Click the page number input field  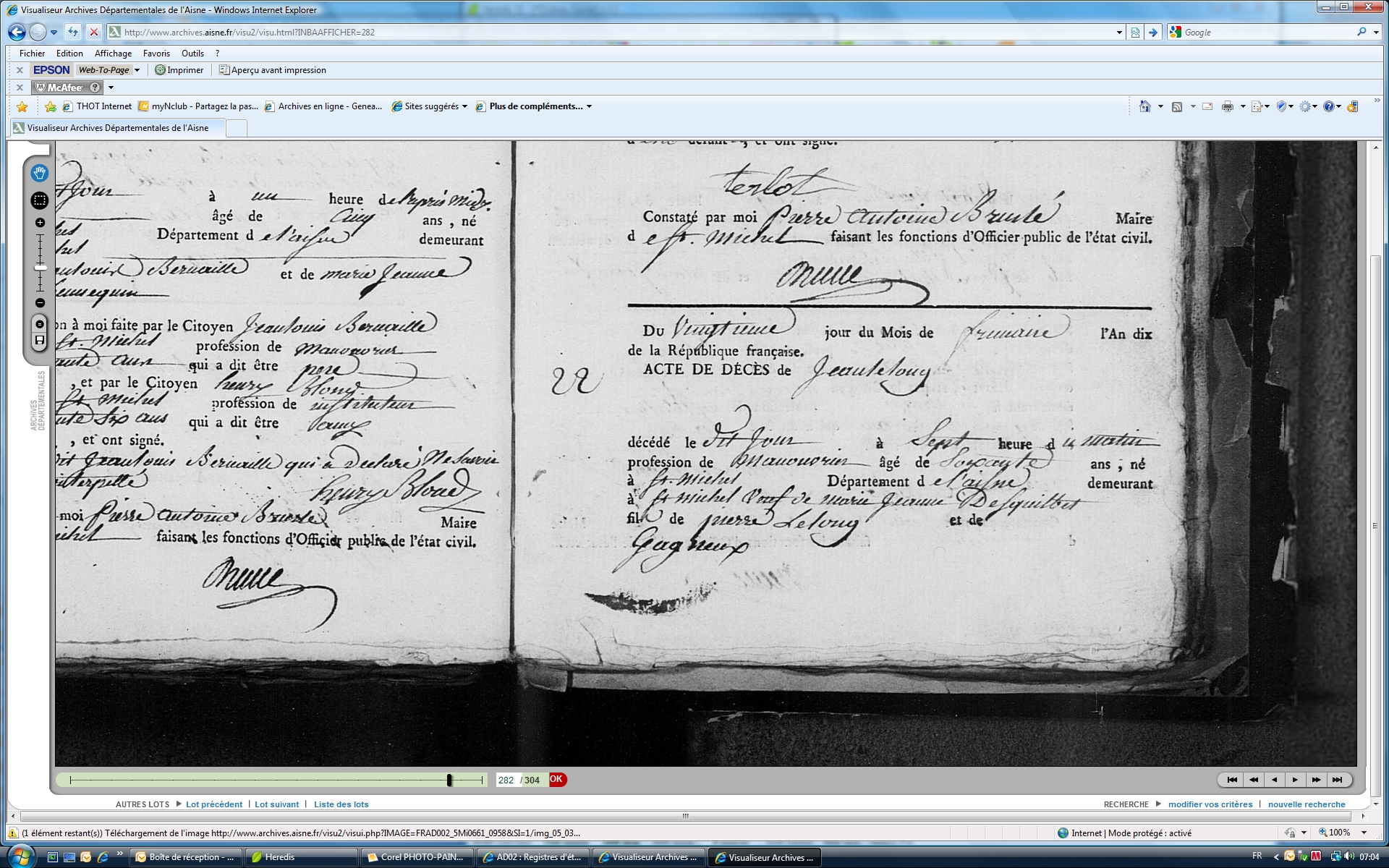click(x=506, y=780)
